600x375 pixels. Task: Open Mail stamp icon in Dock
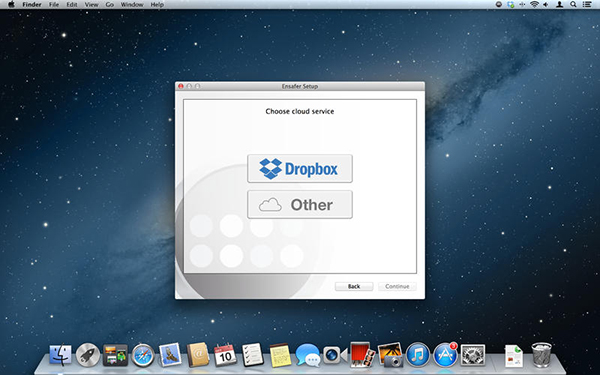coord(170,355)
